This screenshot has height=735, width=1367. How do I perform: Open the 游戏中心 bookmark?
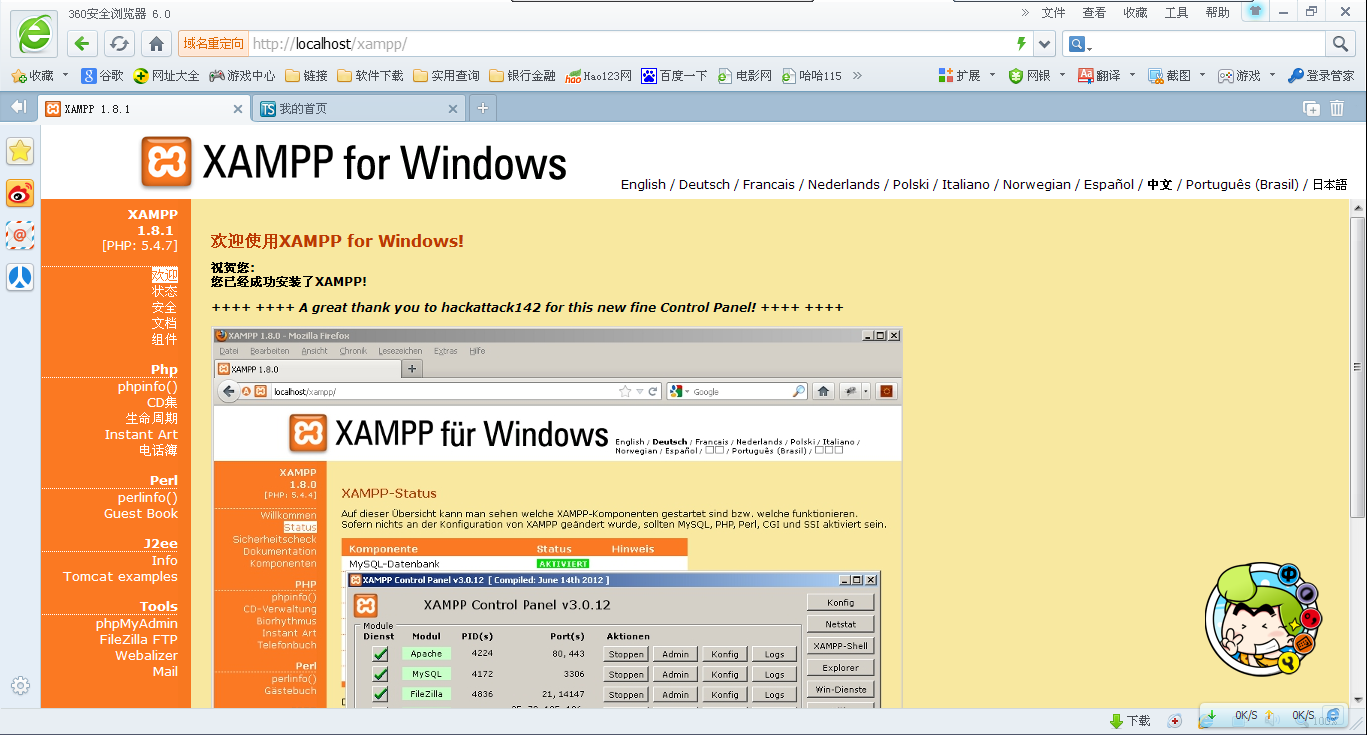coord(241,75)
